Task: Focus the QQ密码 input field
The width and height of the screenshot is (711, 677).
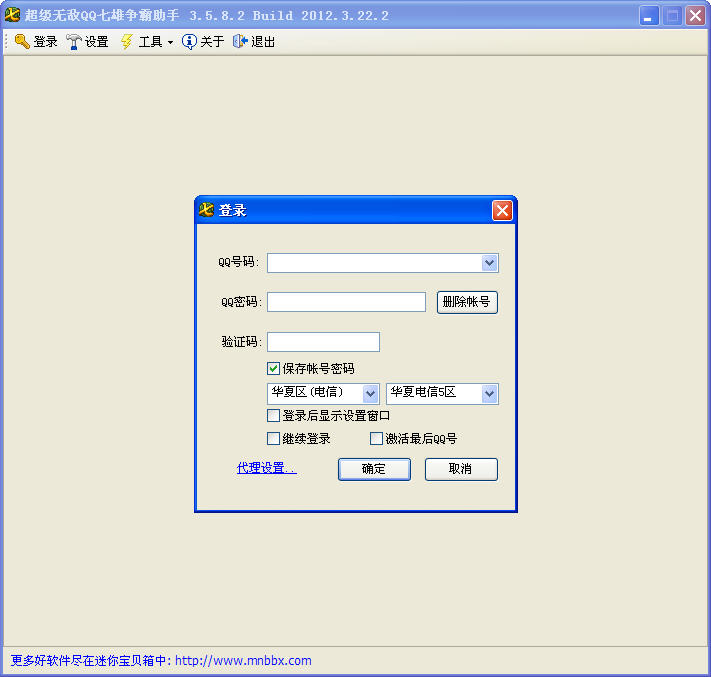Action: (346, 302)
